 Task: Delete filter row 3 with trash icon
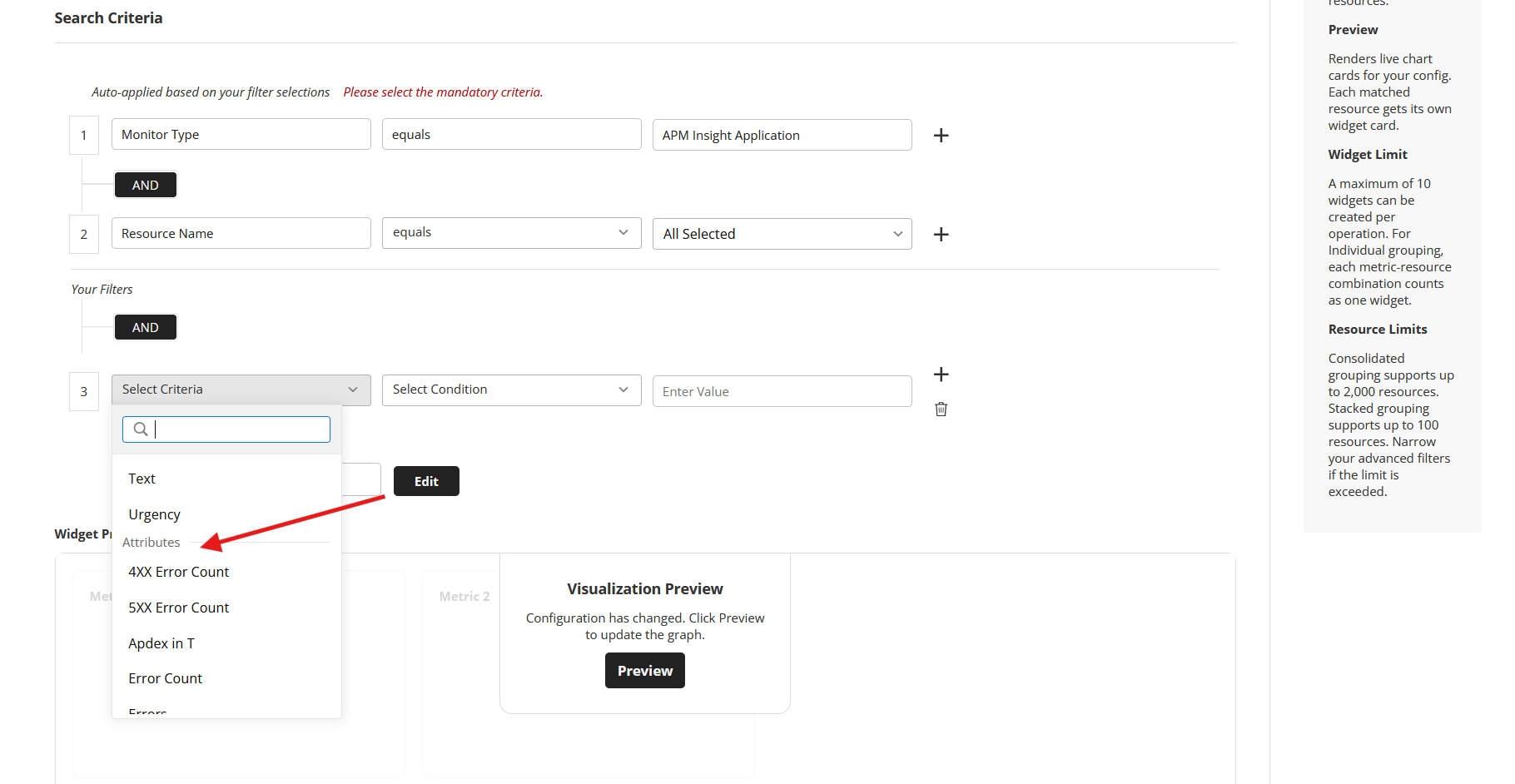coord(941,409)
